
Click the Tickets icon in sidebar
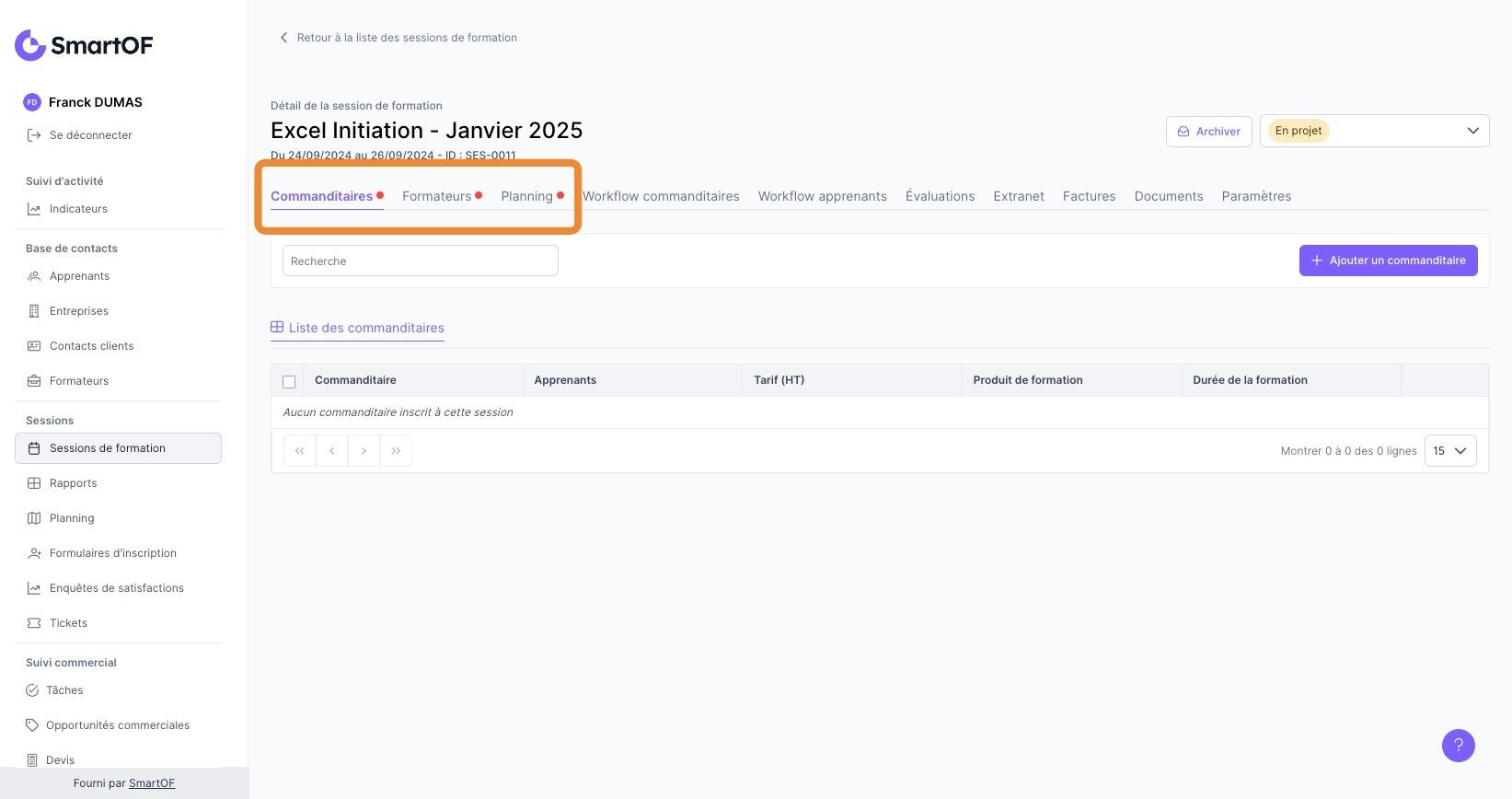34,623
